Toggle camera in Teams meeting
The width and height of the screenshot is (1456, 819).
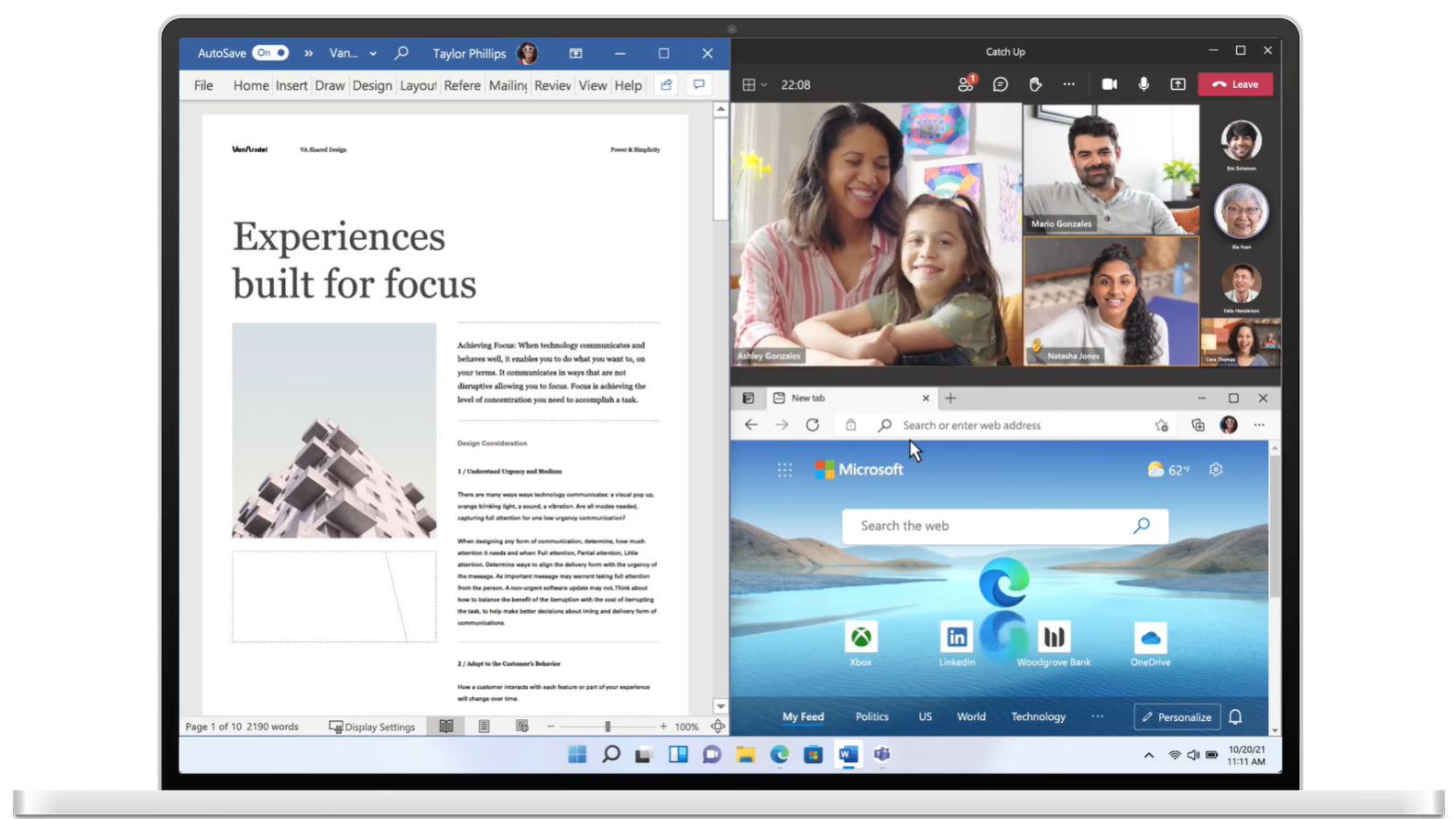[x=1110, y=84]
